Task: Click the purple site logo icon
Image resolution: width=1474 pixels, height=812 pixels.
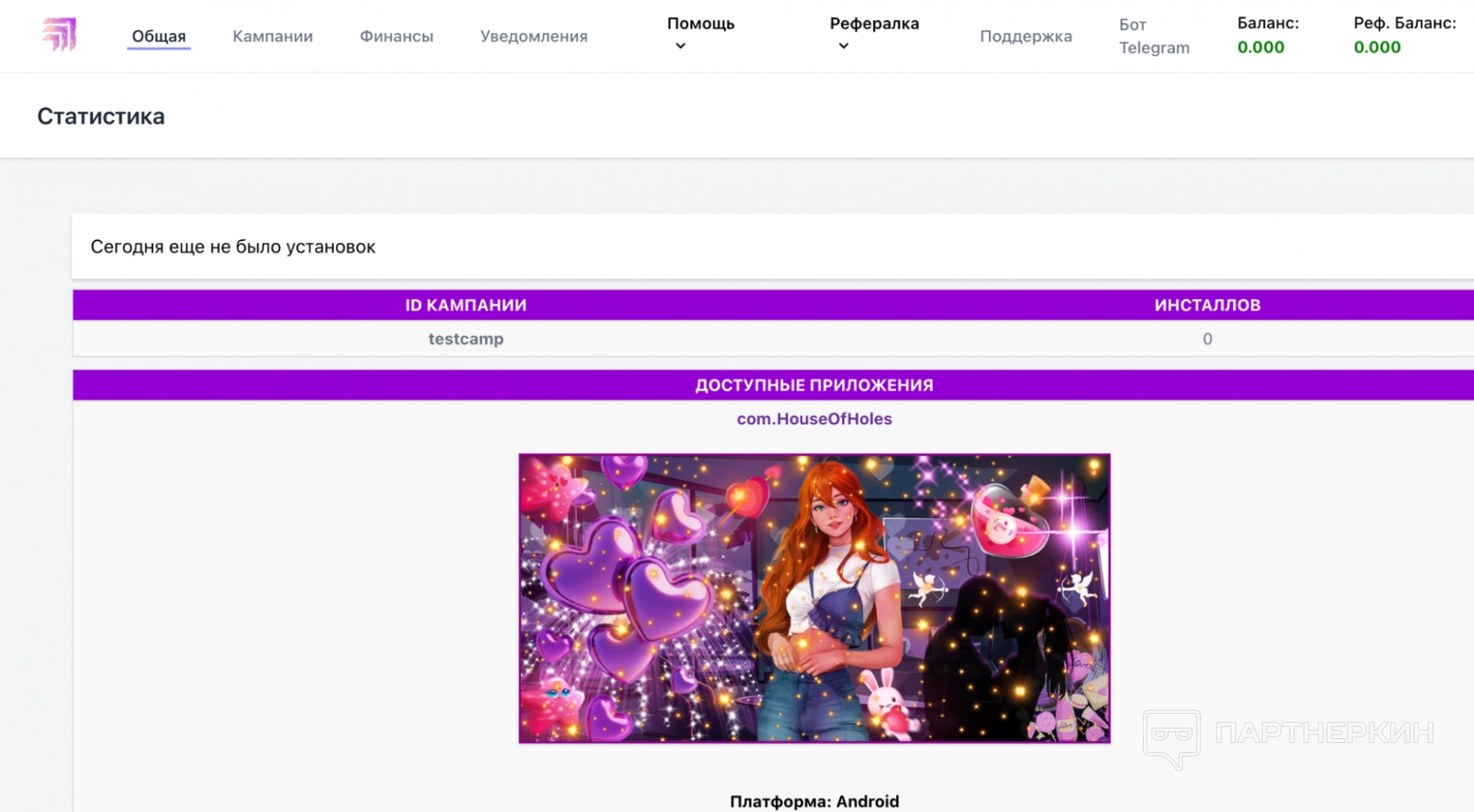Action: coord(59,35)
